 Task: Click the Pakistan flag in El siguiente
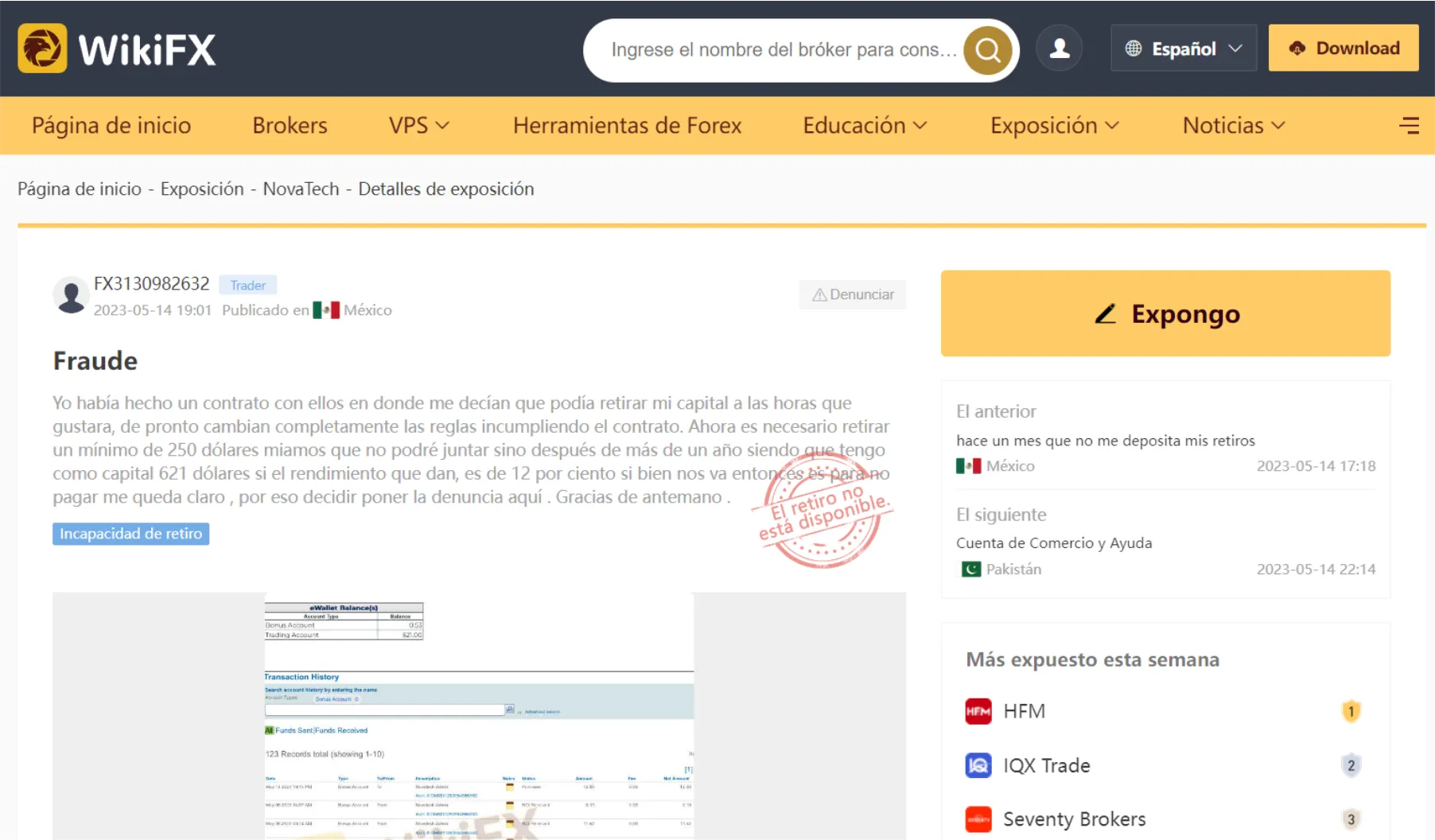971,570
